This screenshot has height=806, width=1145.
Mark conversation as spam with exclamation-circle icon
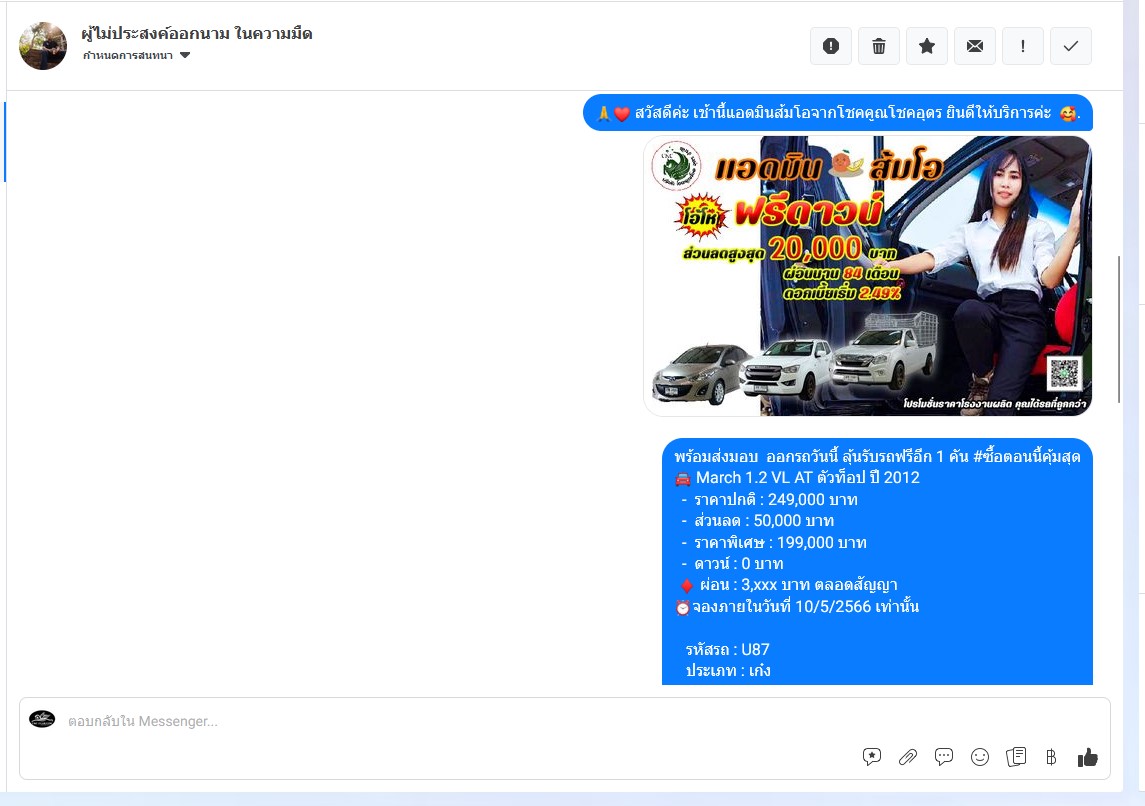point(831,46)
